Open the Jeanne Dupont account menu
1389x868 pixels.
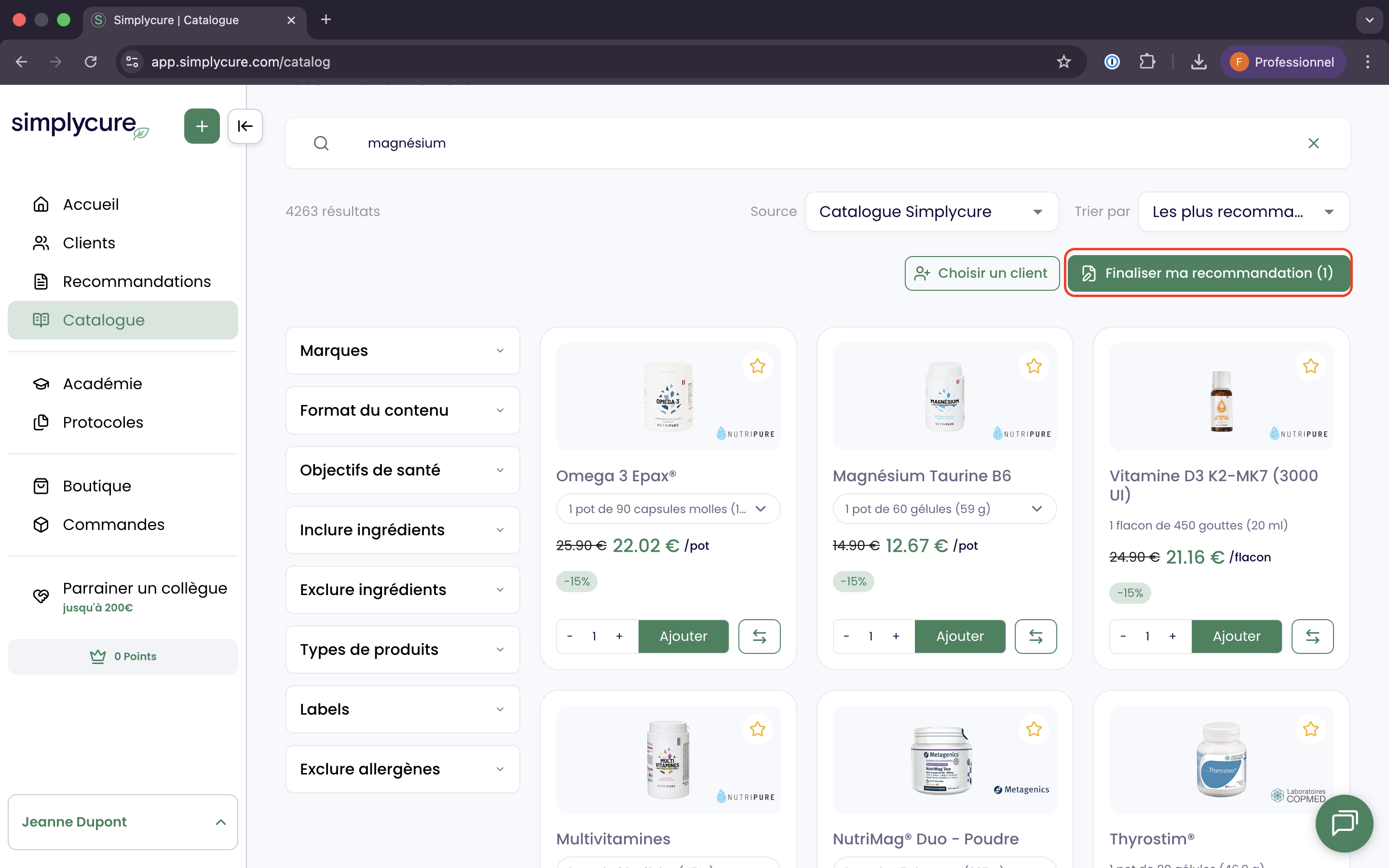[x=123, y=822]
